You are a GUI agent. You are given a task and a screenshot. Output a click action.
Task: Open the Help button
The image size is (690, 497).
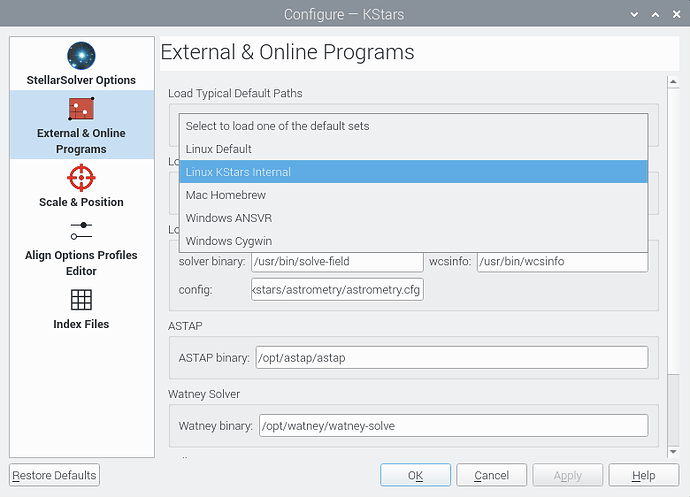[x=644, y=475]
